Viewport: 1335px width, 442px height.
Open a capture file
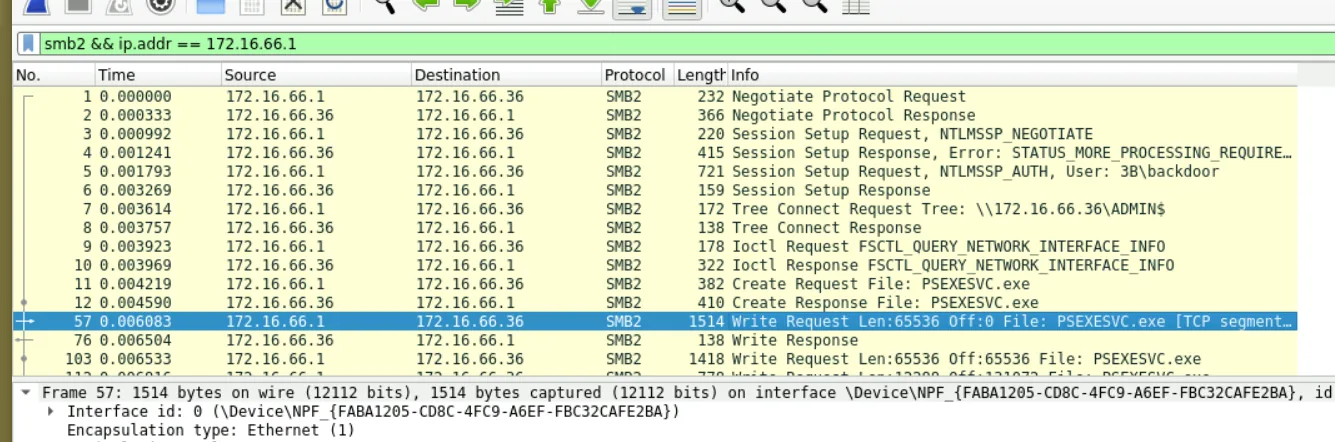pos(210,5)
